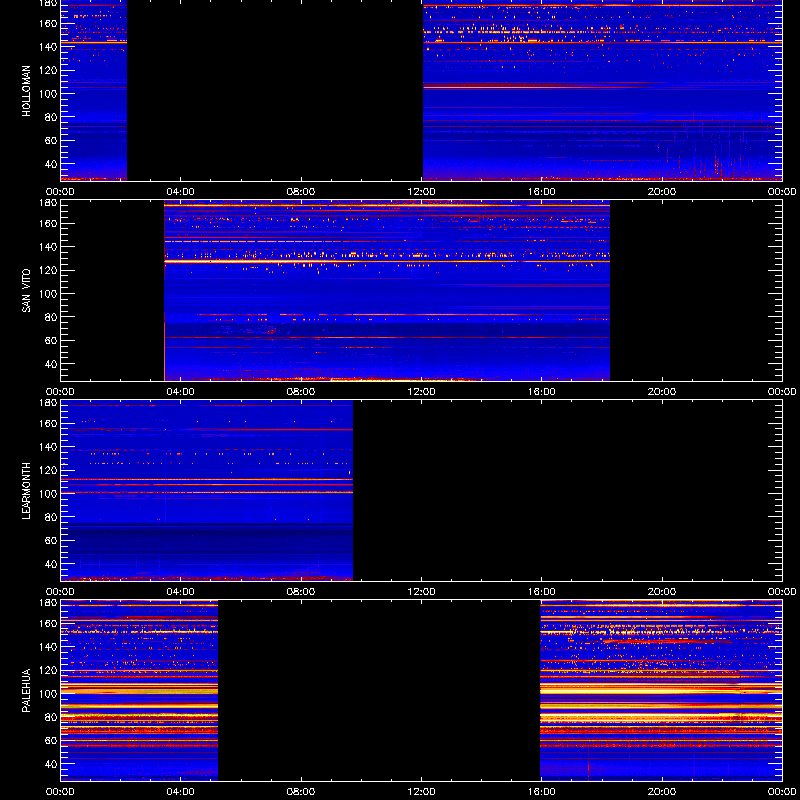
Task: Choose the 100 tick on Learmonth axis
Action: tap(49, 494)
